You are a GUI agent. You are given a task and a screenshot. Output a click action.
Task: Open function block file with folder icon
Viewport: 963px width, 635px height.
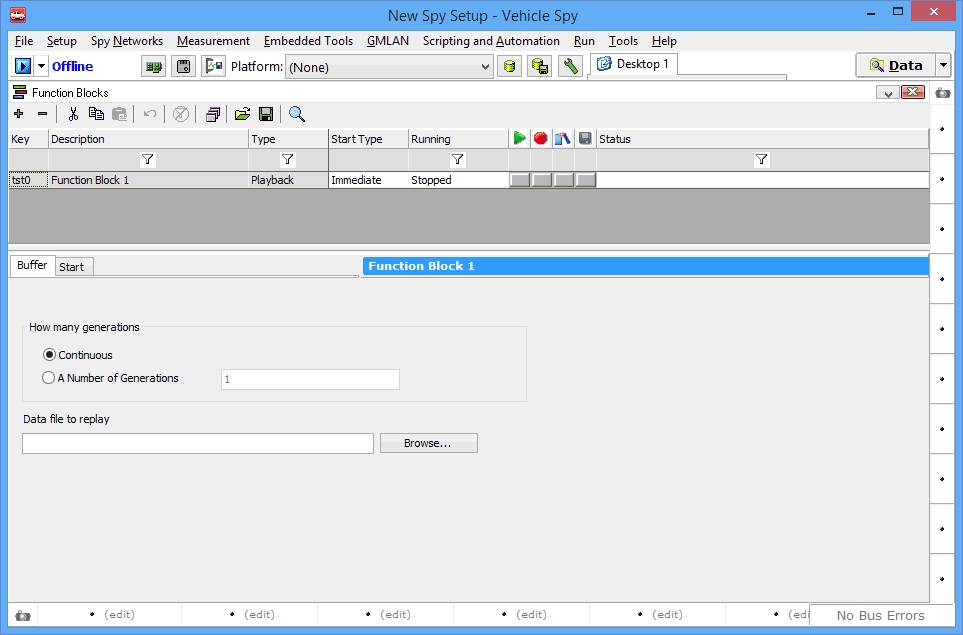click(x=242, y=114)
